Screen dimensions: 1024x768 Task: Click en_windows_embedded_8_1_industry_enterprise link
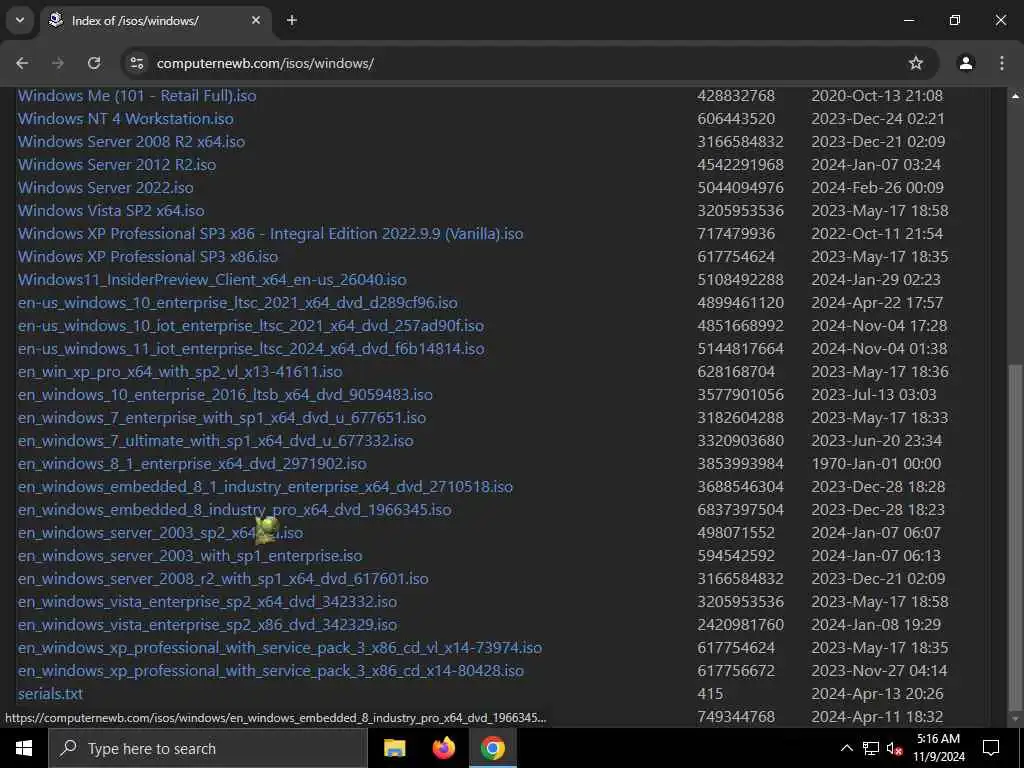265,487
